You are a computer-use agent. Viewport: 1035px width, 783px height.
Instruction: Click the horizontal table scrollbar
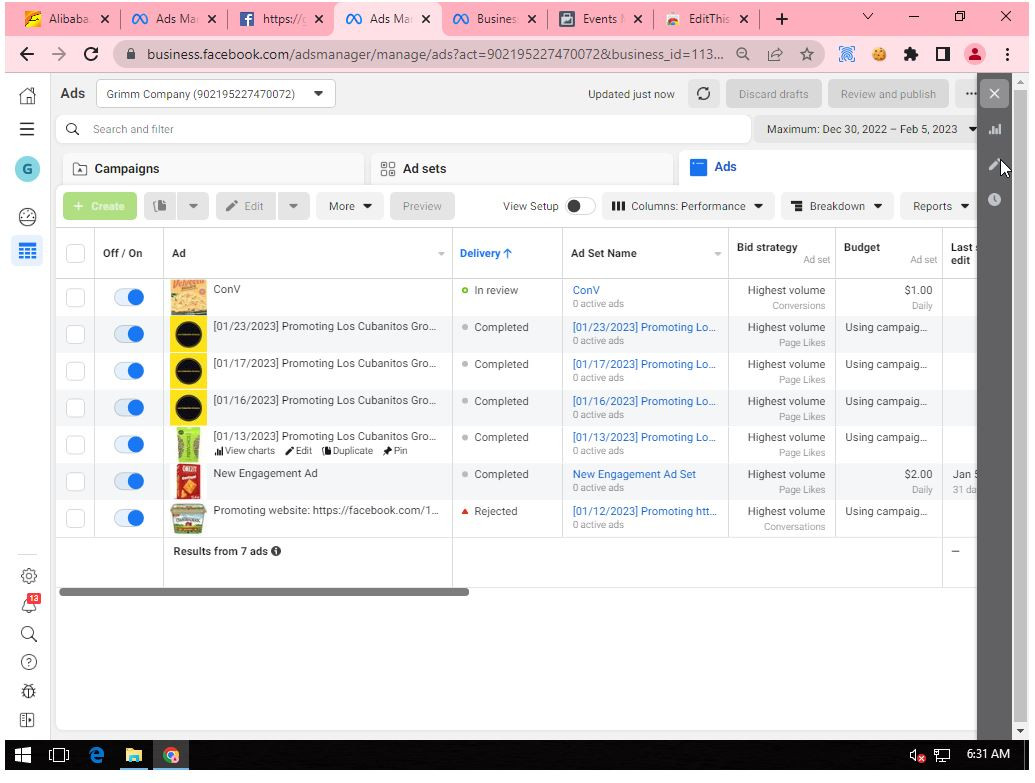click(264, 592)
